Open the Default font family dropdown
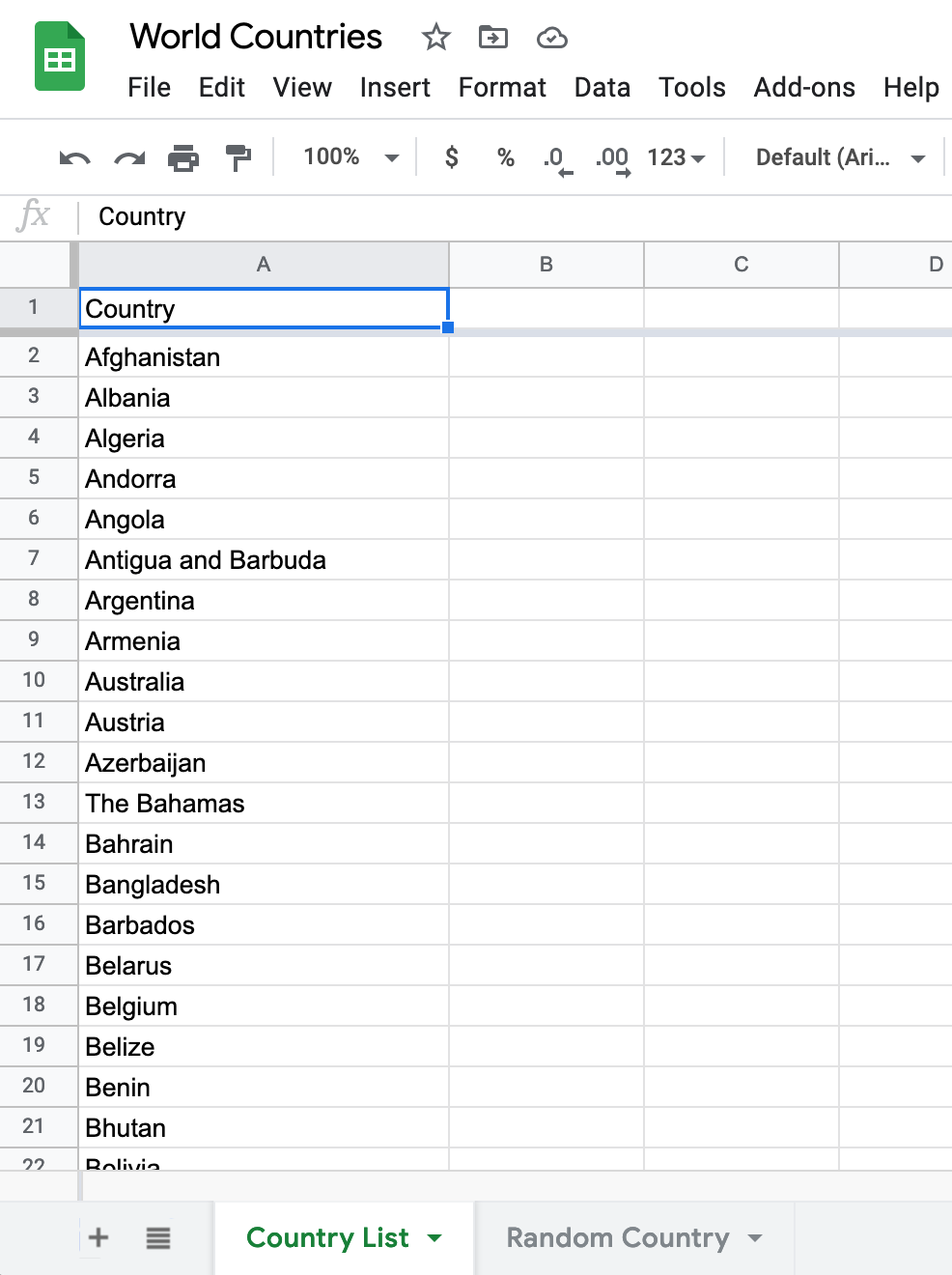Viewport: 952px width, 1275px height. click(839, 157)
